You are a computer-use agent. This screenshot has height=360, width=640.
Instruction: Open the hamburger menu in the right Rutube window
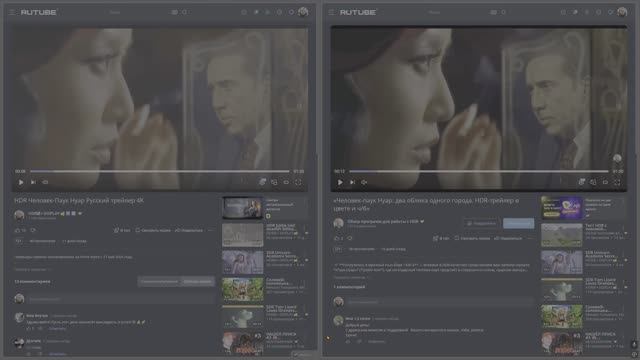tap(331, 12)
